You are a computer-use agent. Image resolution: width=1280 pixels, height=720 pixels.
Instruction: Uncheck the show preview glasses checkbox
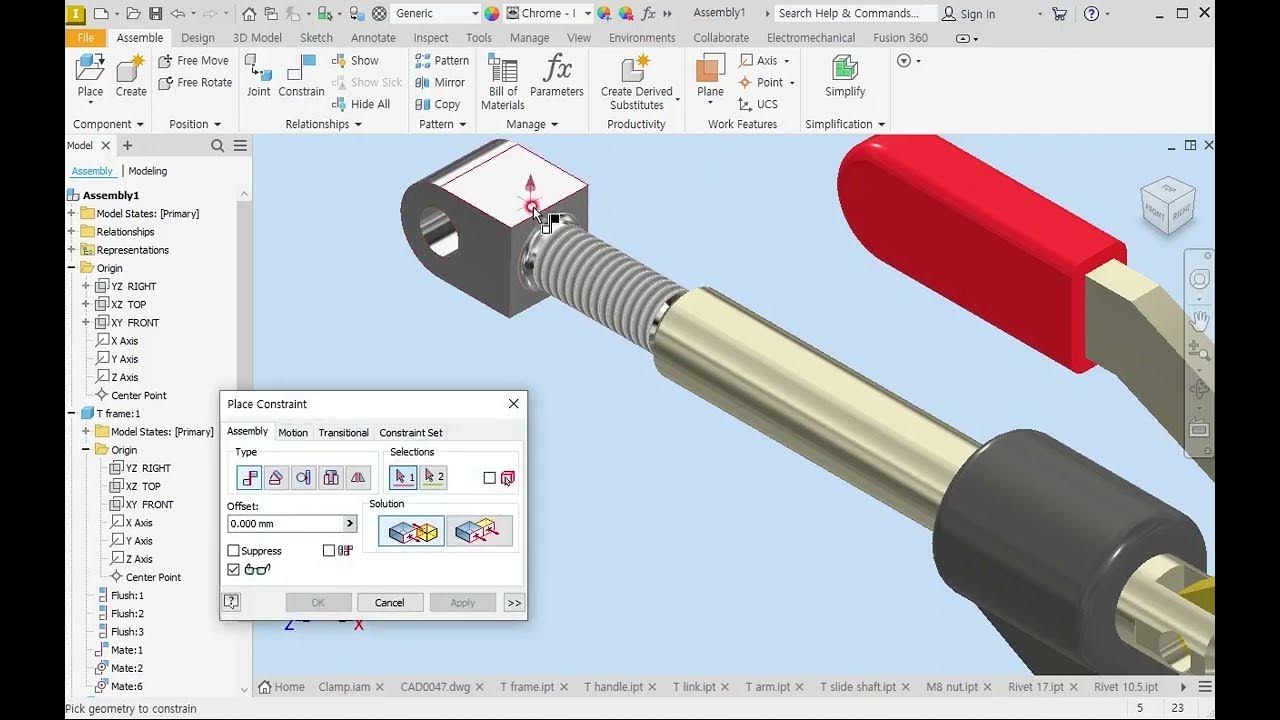[x=234, y=570]
